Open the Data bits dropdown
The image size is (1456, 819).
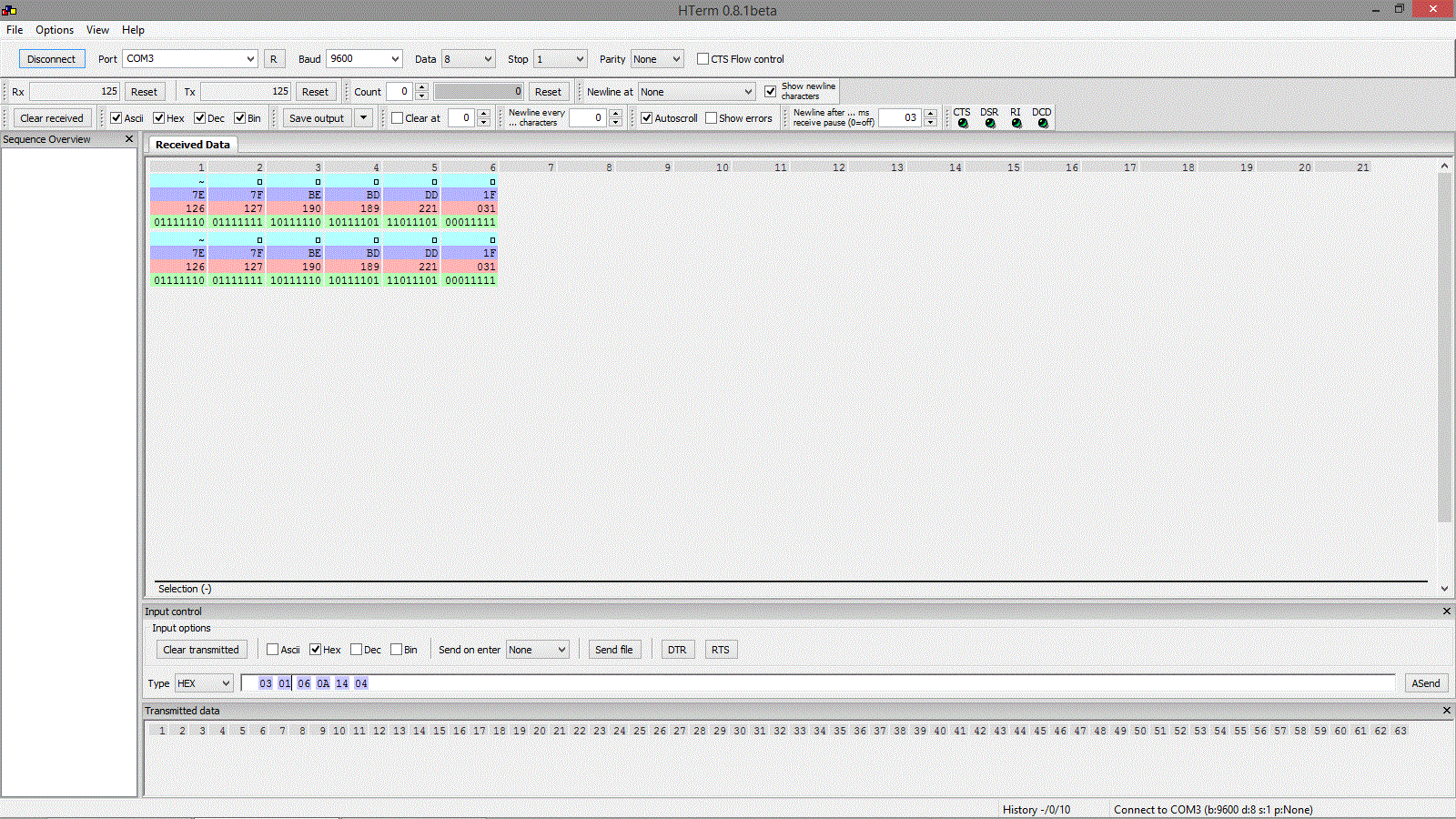click(468, 58)
